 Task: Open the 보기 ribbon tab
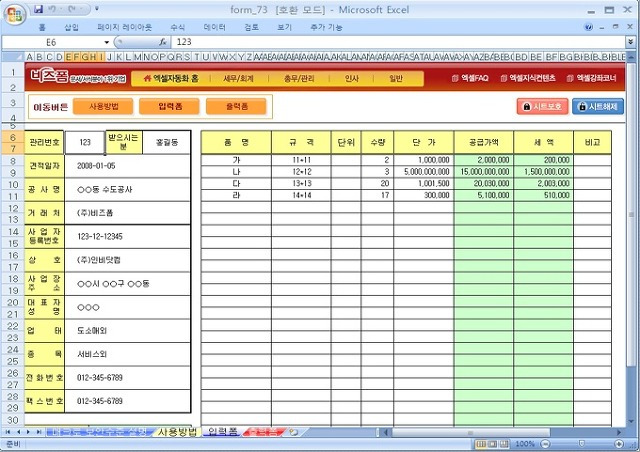(x=284, y=27)
